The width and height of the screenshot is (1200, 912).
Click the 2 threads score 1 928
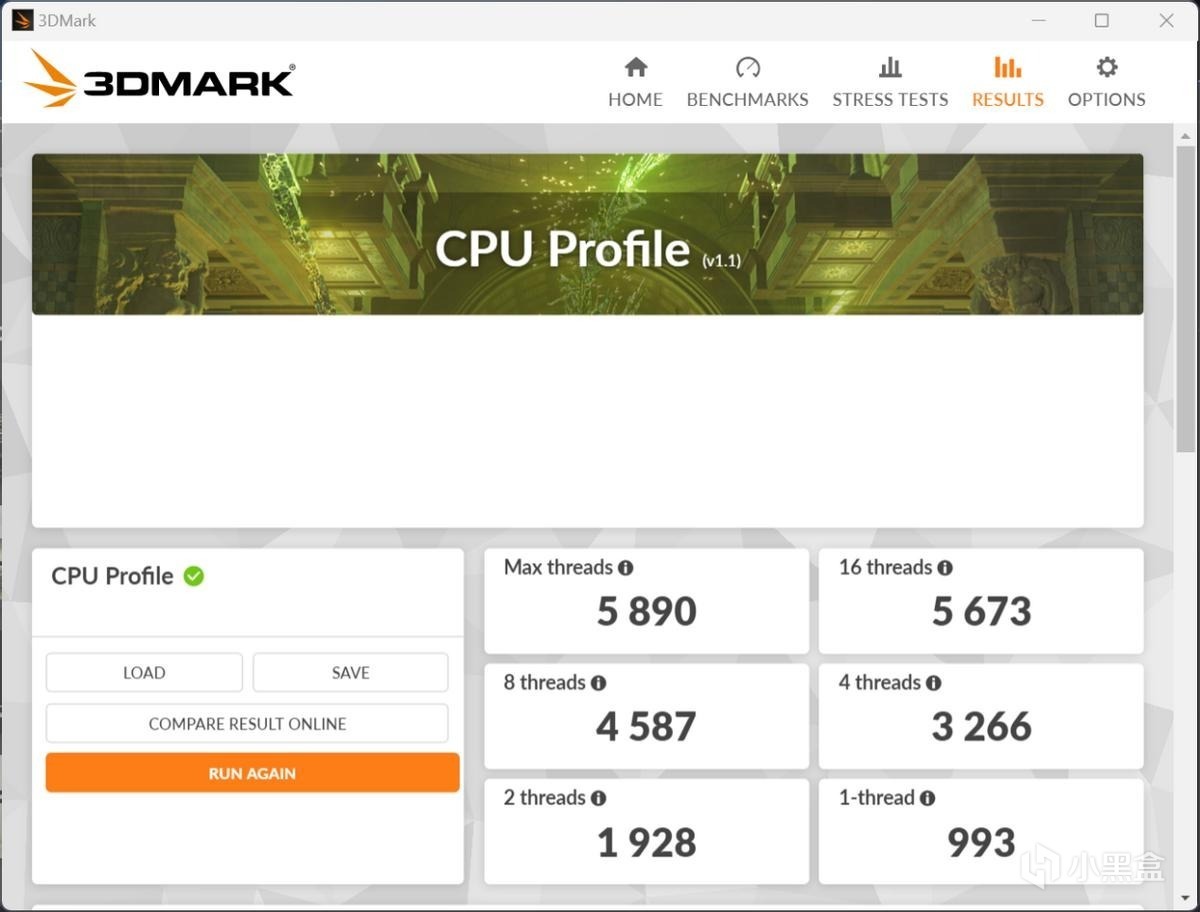[647, 843]
